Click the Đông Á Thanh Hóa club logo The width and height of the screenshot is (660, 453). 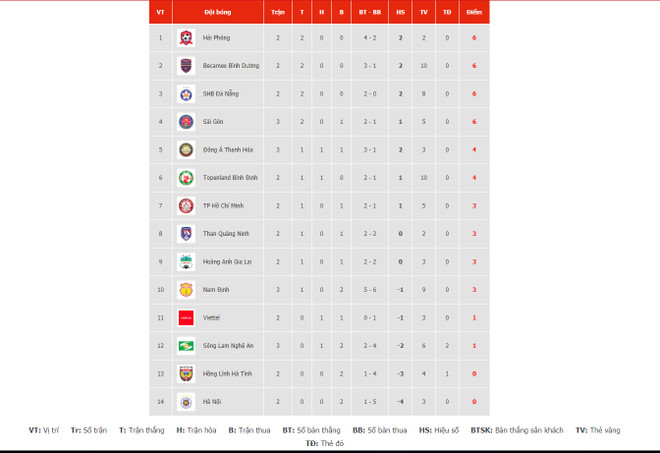click(185, 150)
